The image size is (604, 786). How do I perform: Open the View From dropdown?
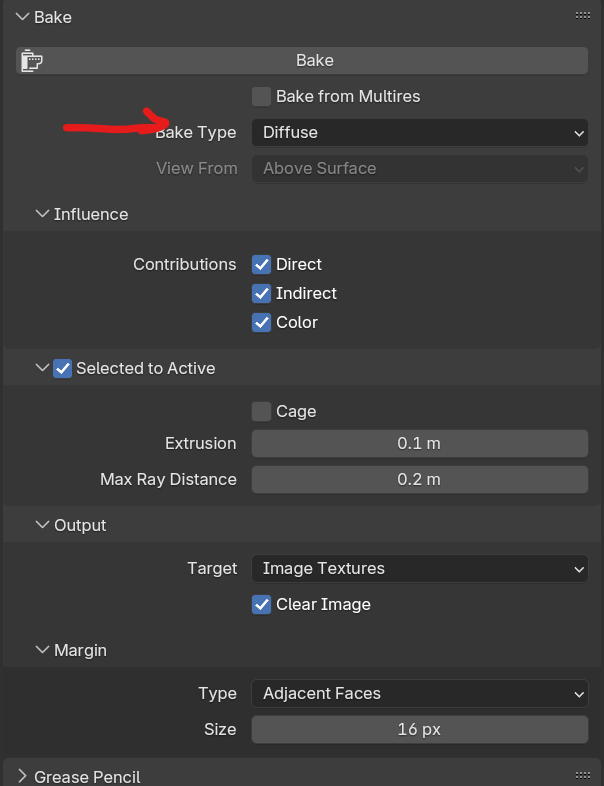(x=420, y=168)
